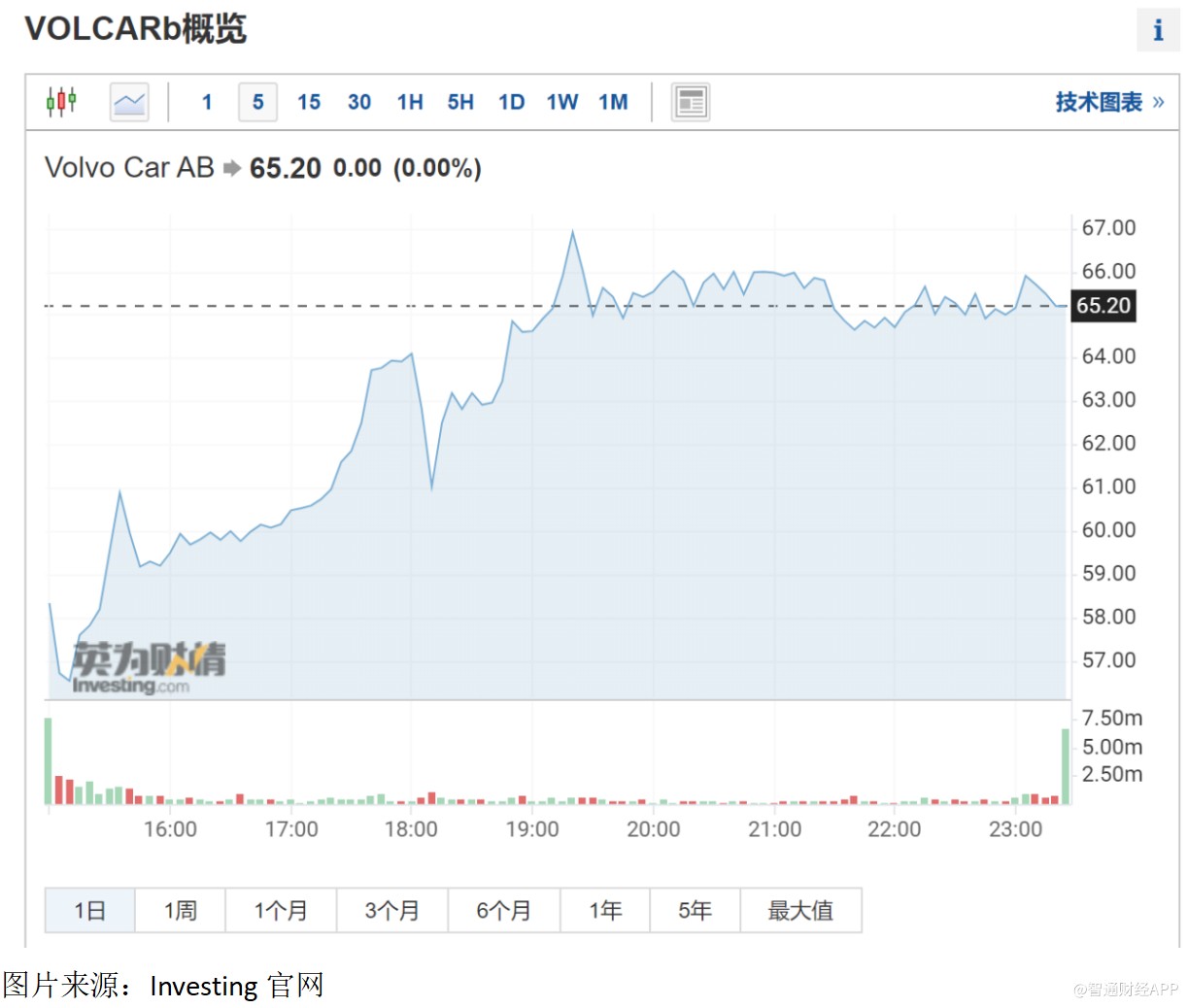This screenshot has height=1008, width=1188.
Task: Click the Volvo Car AB name text
Action: [x=129, y=168]
